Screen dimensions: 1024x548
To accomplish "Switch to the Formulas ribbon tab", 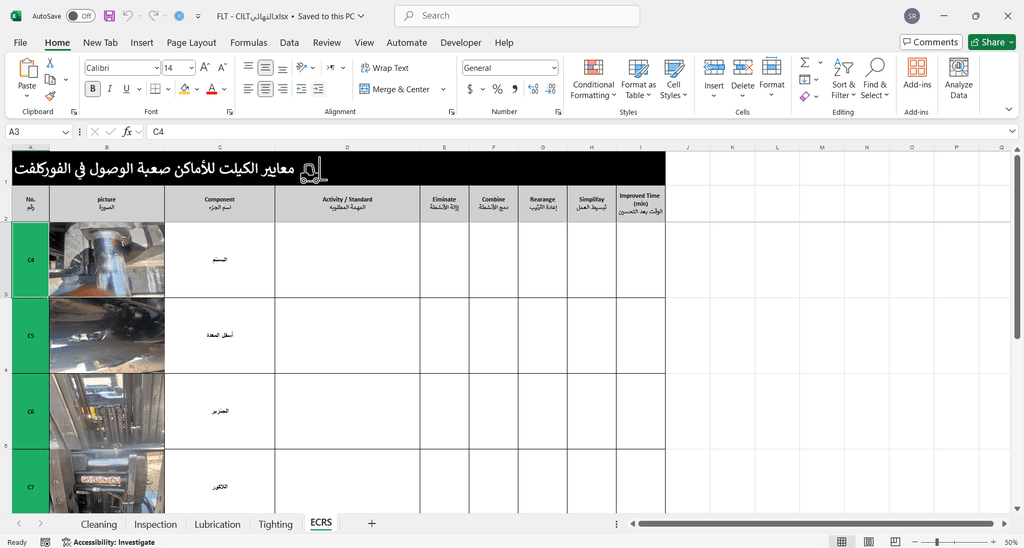I will (x=248, y=42).
